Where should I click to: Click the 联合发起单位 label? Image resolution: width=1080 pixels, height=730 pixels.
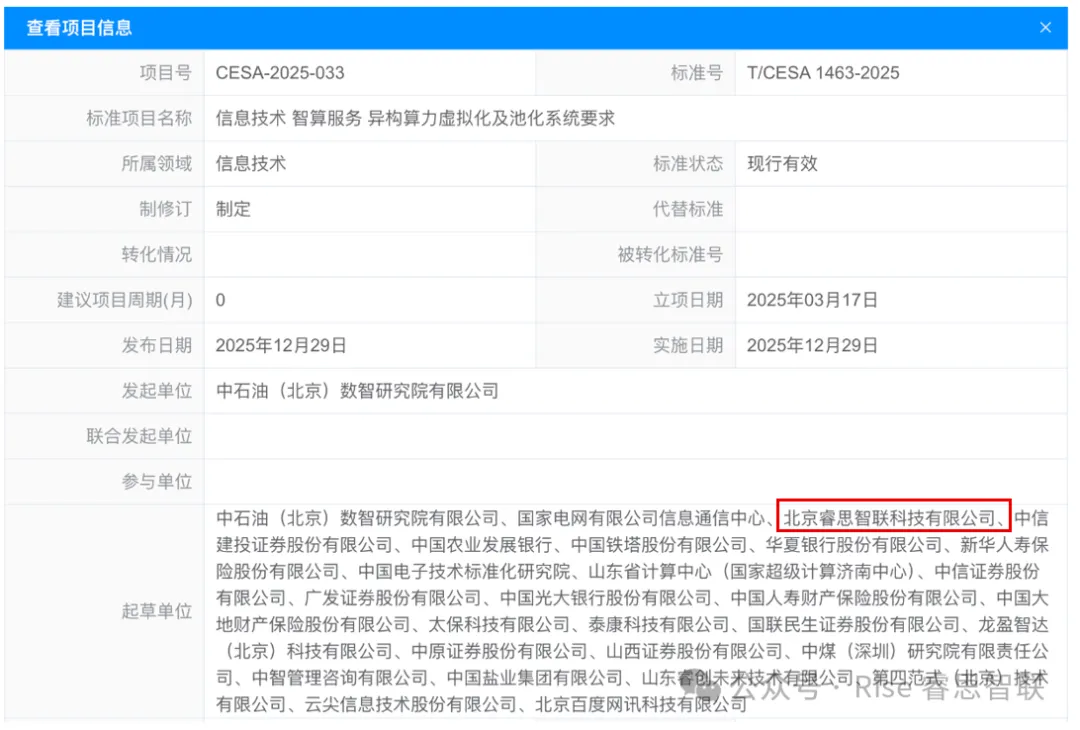pyautogui.click(x=139, y=437)
